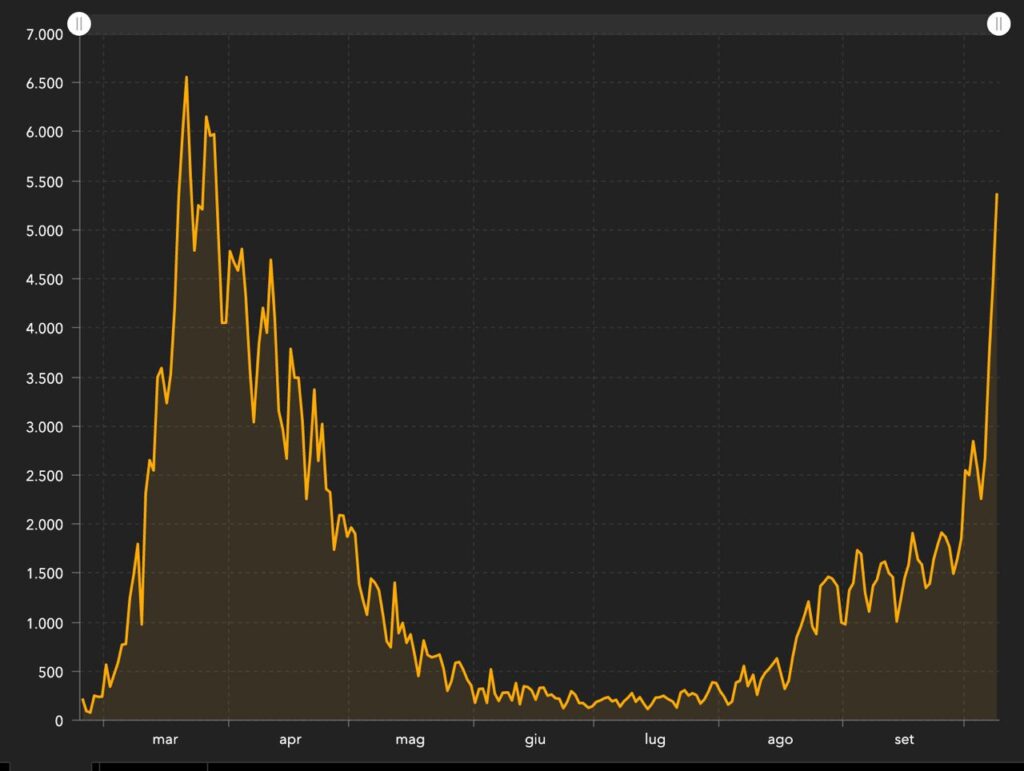
Task: Click the 0 label at y-axis origin
Action: pos(59,720)
